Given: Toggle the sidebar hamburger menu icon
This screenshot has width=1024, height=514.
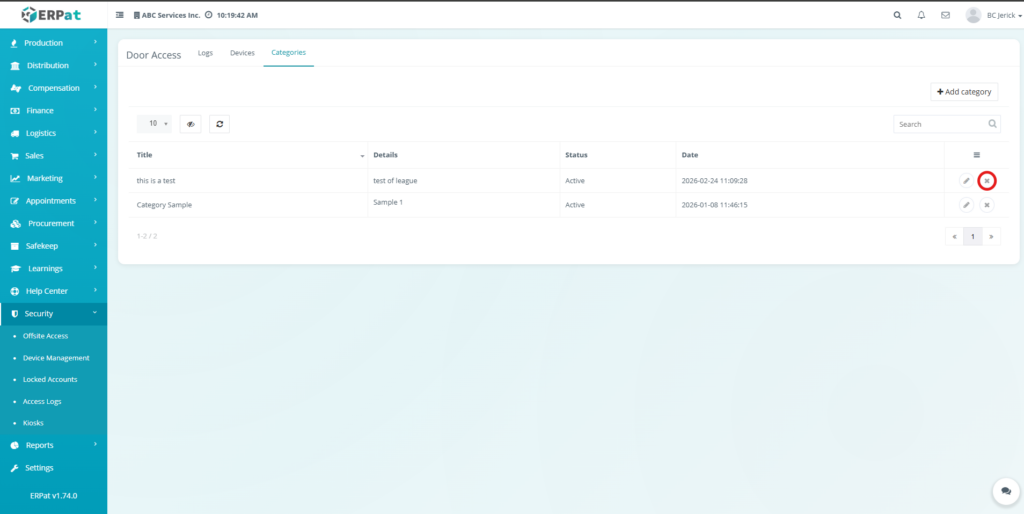Looking at the screenshot, I should click(x=121, y=16).
